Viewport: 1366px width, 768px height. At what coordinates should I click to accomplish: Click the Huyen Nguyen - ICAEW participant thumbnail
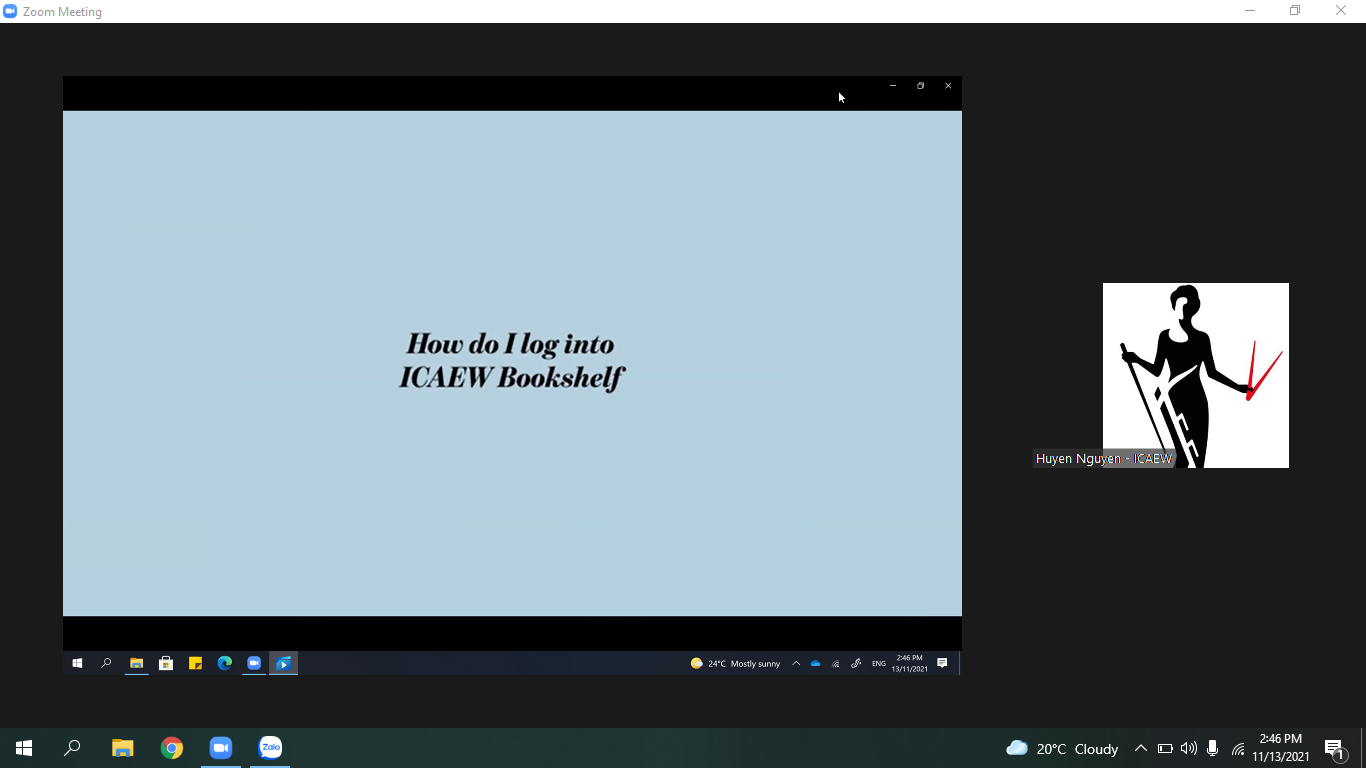click(1196, 375)
